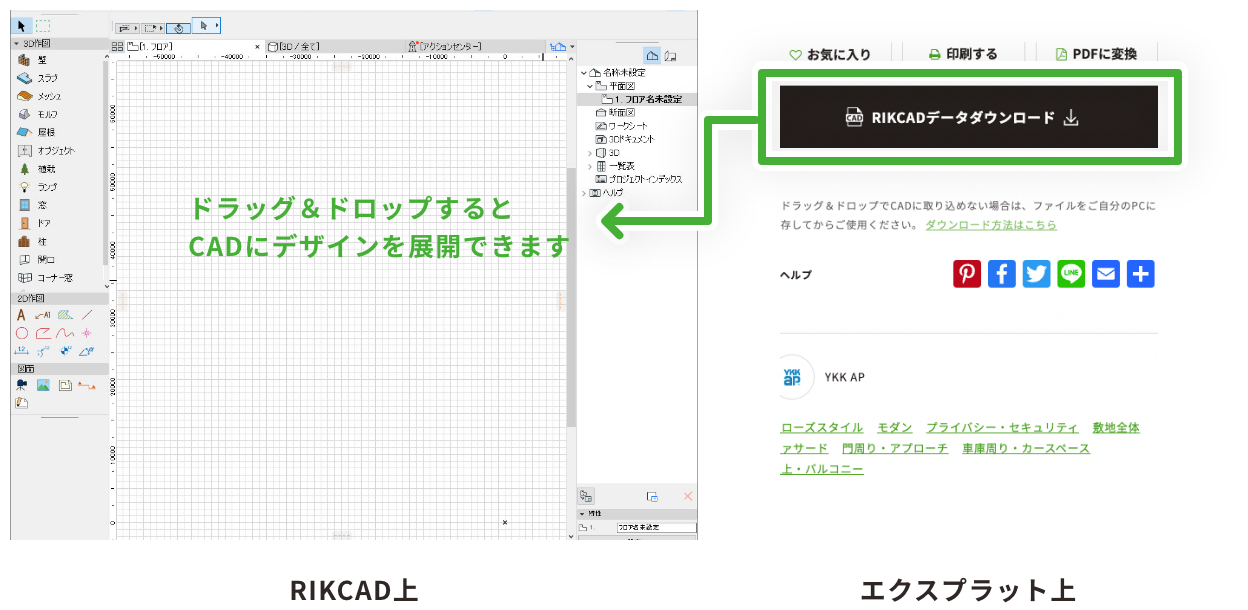Select the arrow selection tool in RIKCAD toolbox
Viewport: 1248px width, 610px height.
23,26
